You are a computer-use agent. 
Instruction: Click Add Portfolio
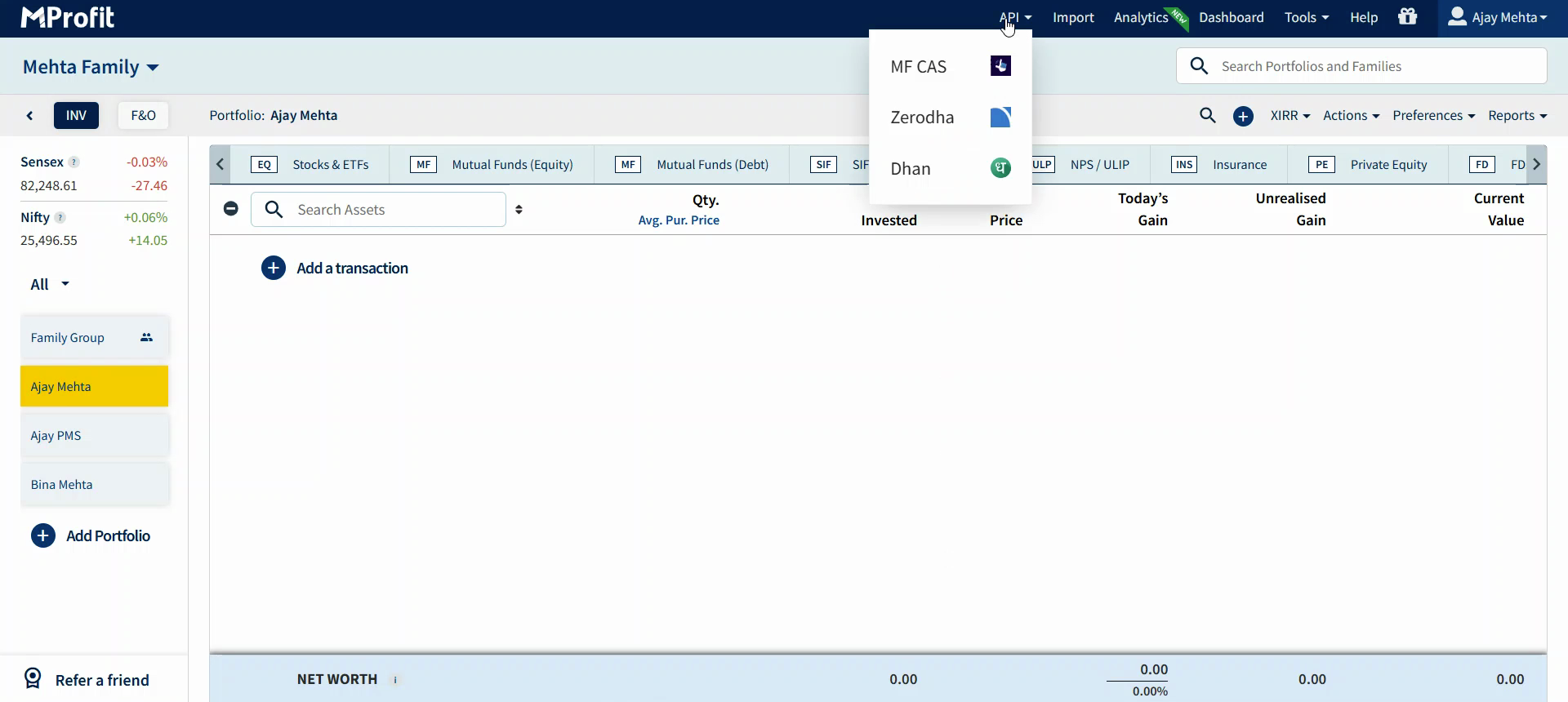[x=91, y=535]
